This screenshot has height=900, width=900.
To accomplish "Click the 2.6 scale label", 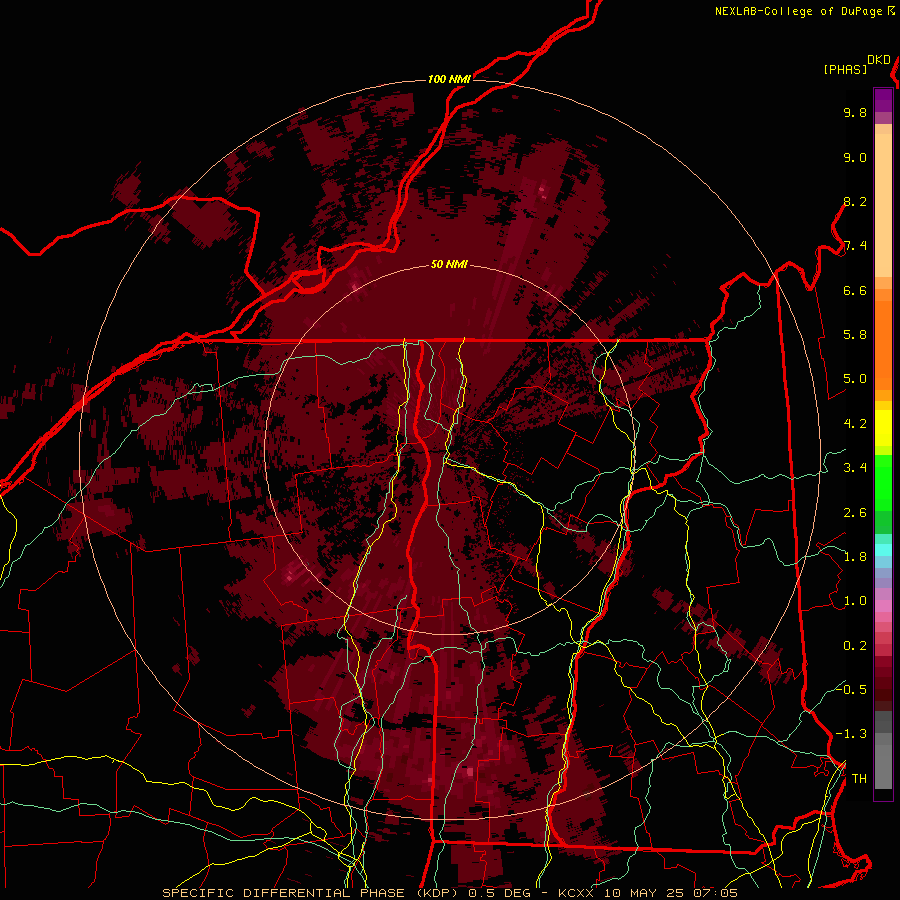I will coord(855,513).
